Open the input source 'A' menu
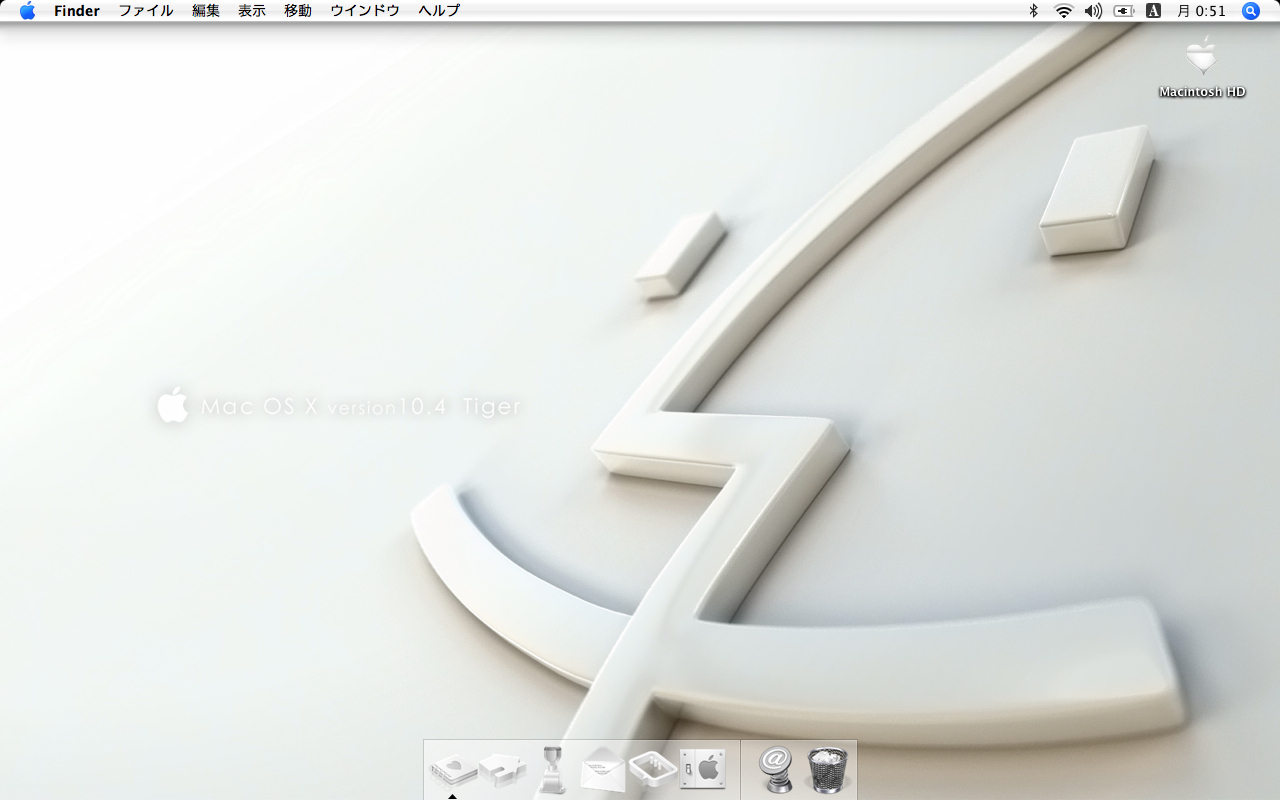Image resolution: width=1280 pixels, height=800 pixels. [x=1153, y=11]
